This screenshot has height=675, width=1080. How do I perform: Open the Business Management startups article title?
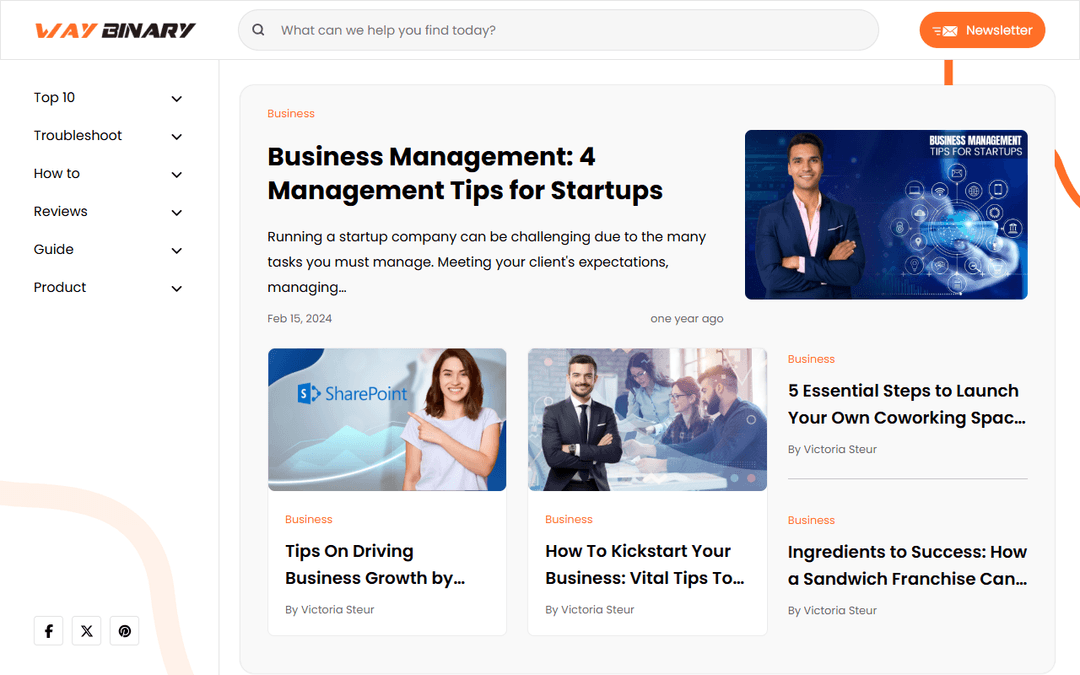pyautogui.click(x=465, y=174)
